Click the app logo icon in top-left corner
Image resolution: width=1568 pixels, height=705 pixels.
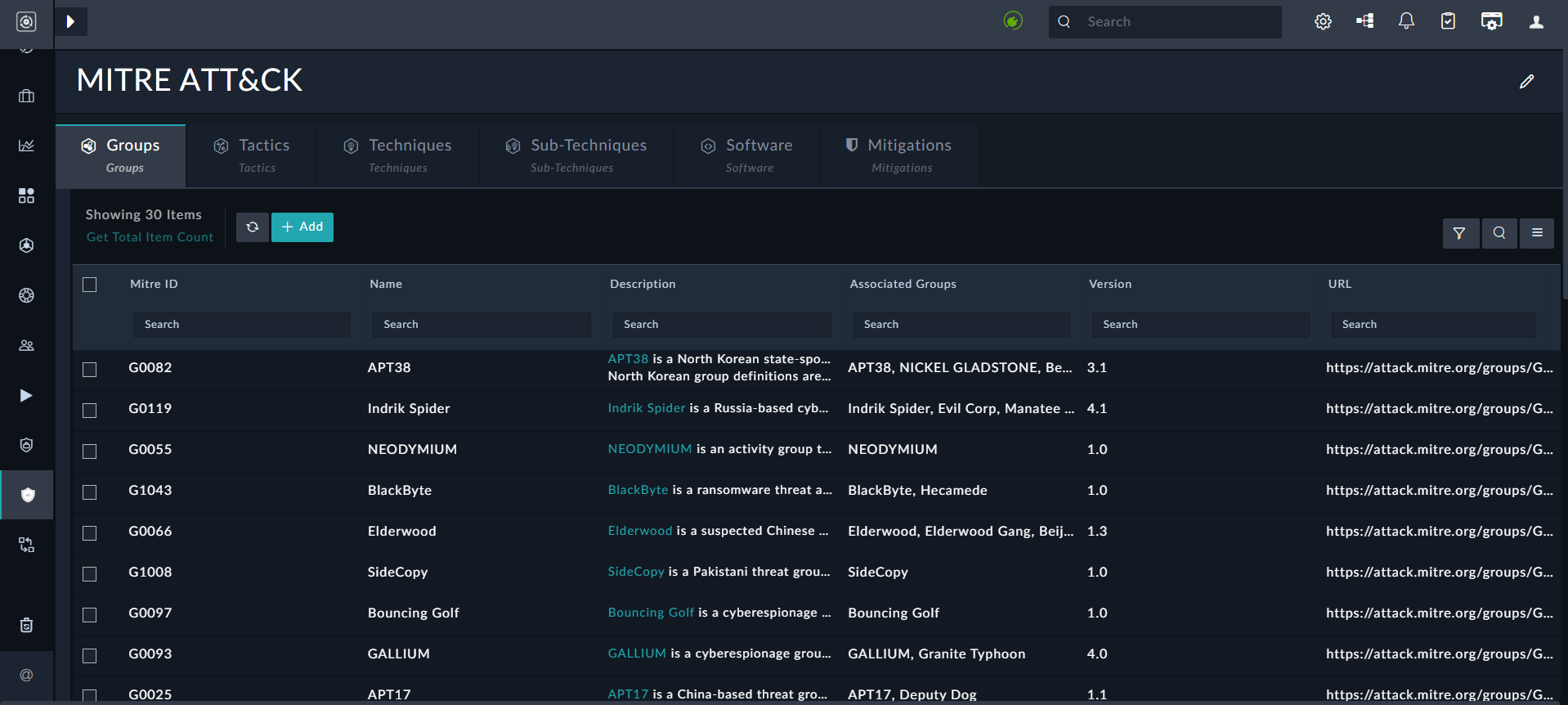point(26,21)
